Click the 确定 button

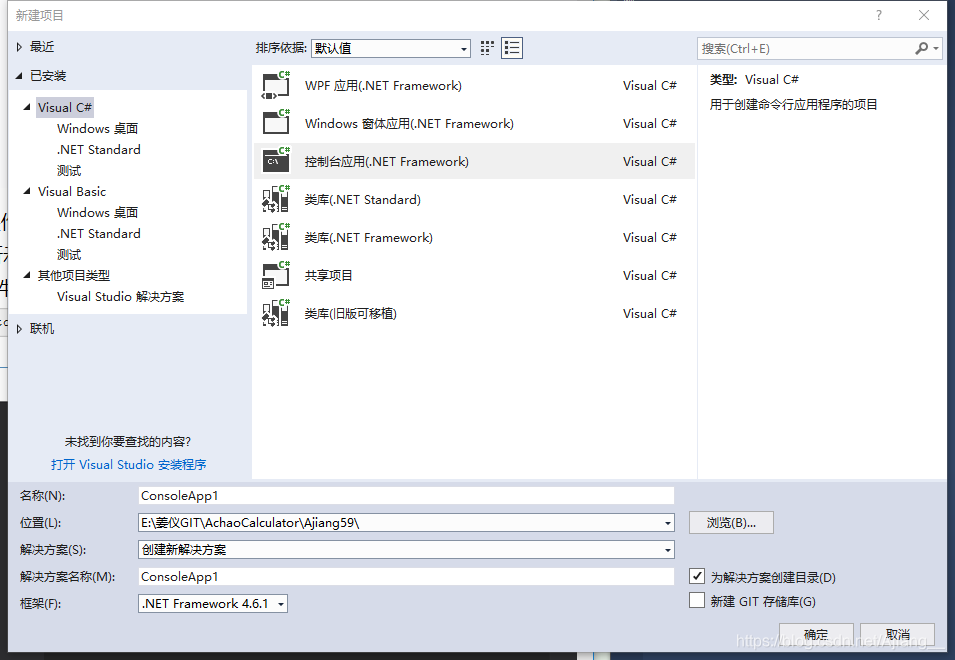click(816, 634)
